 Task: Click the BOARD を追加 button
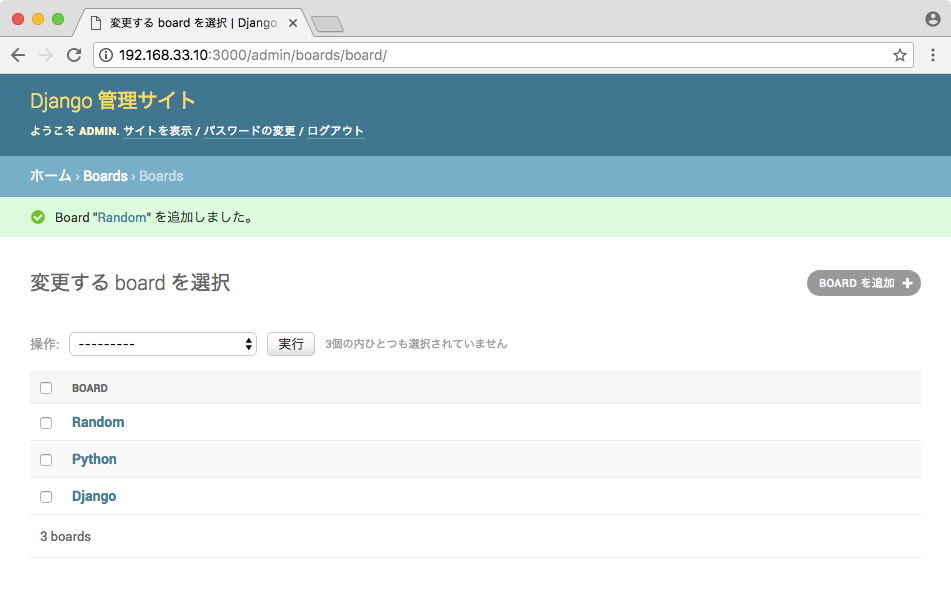click(x=864, y=283)
